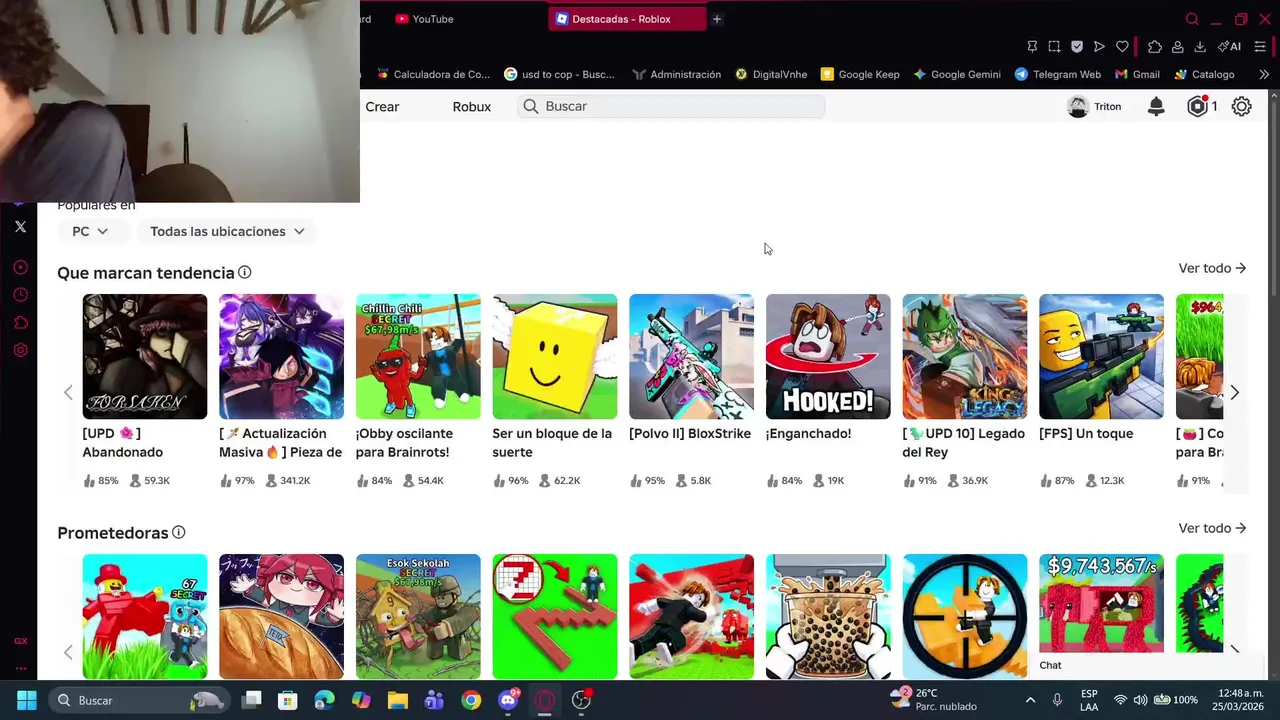Open the browser profile icon
This screenshot has height=720, width=1280.
[1178, 47]
